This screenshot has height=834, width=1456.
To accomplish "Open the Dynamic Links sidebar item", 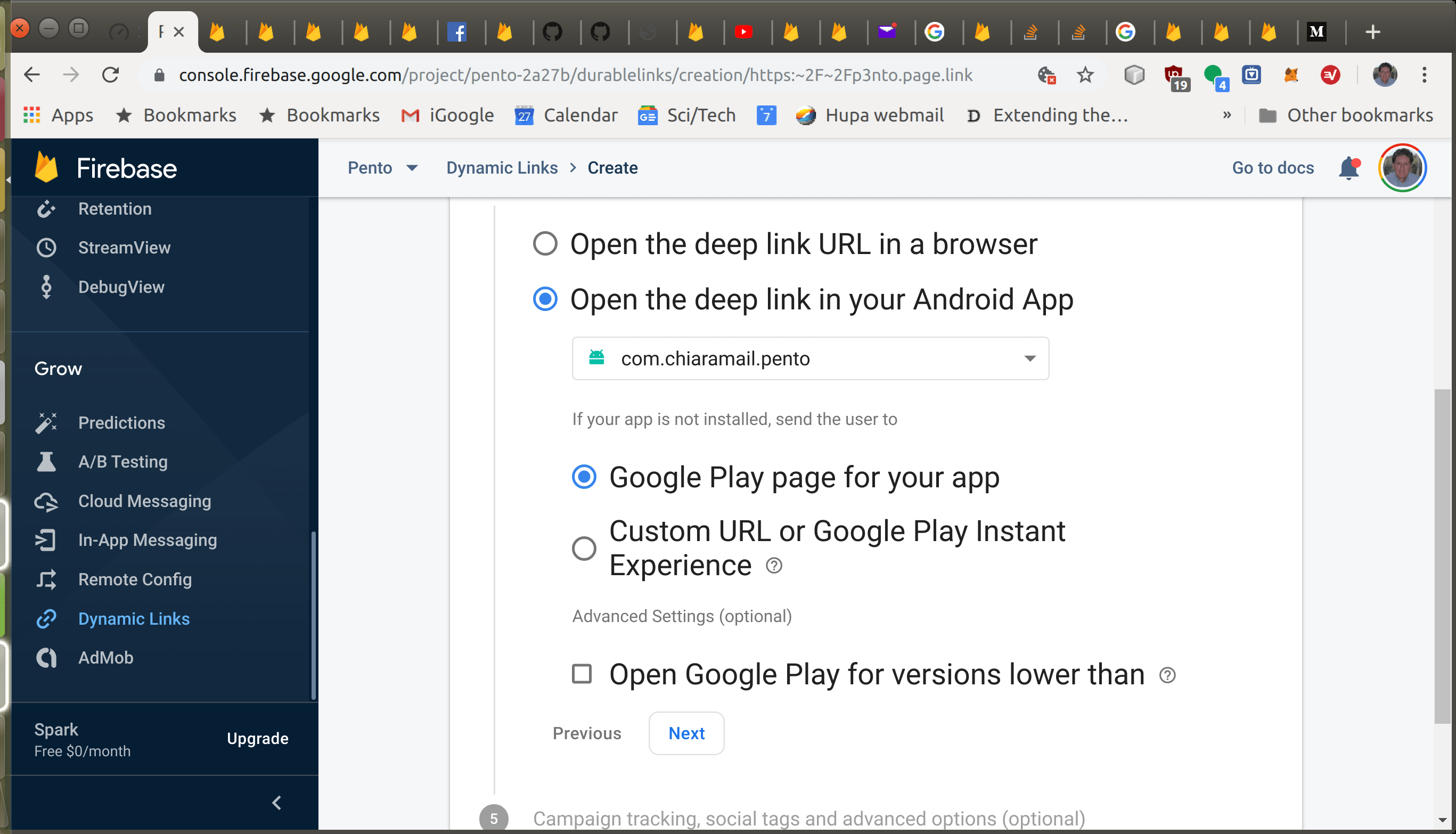I will [x=134, y=619].
